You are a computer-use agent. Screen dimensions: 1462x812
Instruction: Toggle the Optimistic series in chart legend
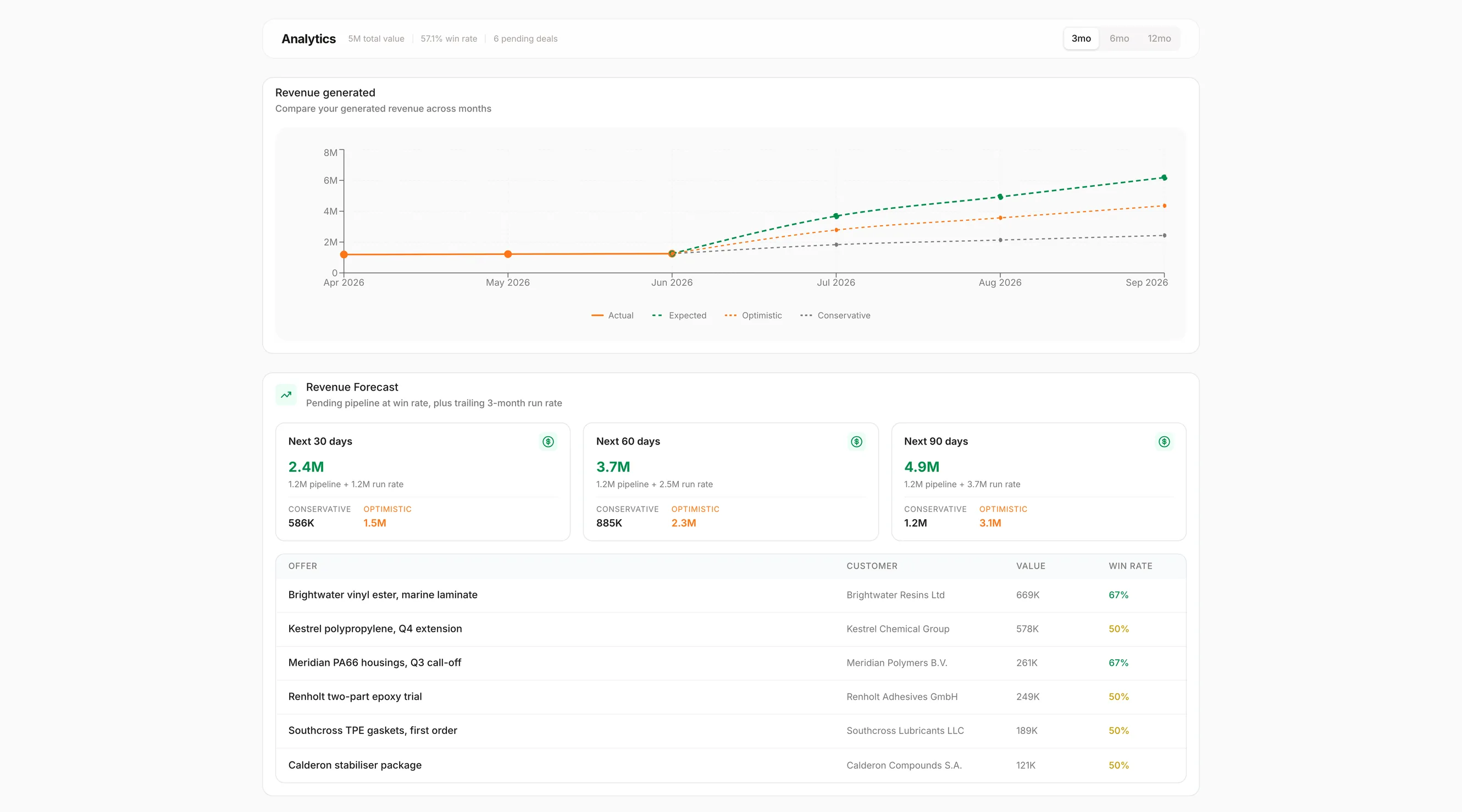click(753, 315)
